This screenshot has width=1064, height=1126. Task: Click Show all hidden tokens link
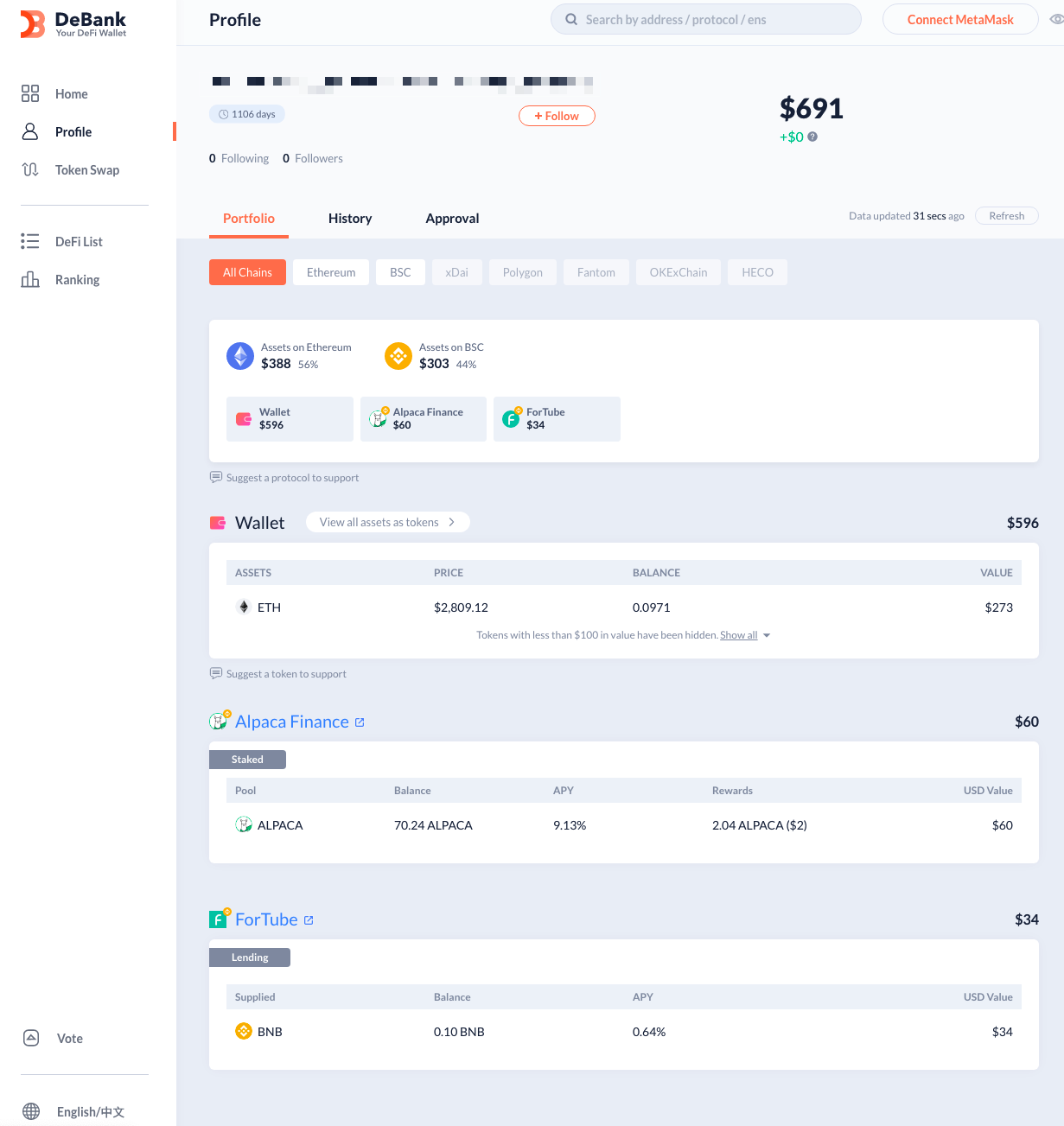[x=739, y=635]
